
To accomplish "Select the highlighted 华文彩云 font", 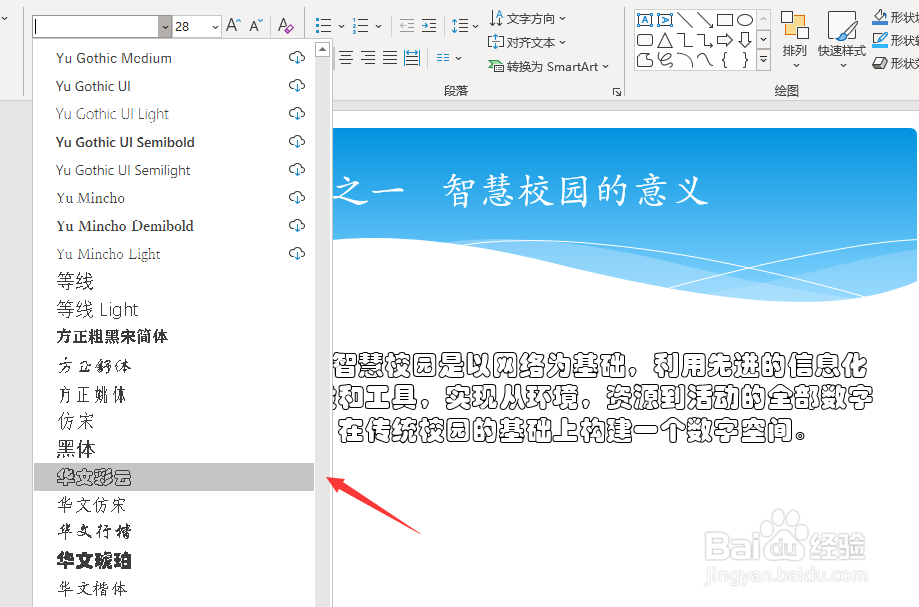I will point(174,477).
